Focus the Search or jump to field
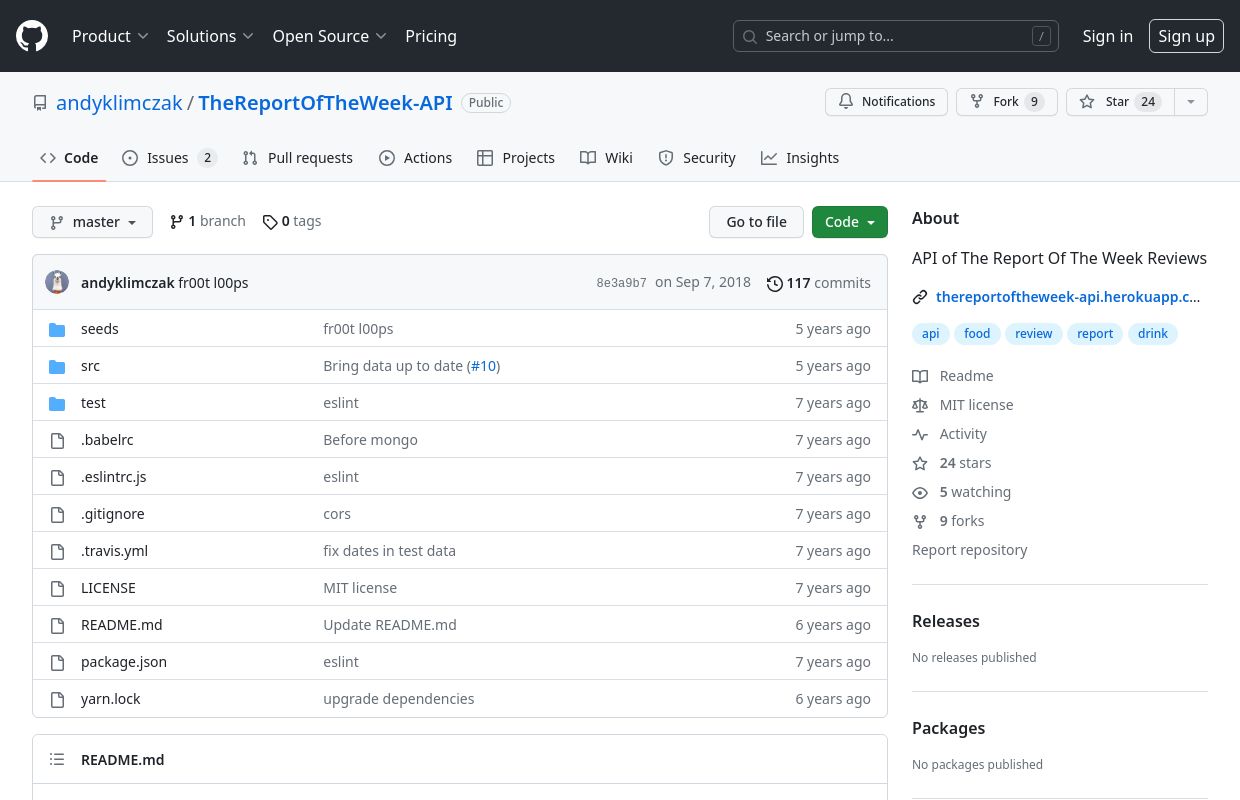 895,36
